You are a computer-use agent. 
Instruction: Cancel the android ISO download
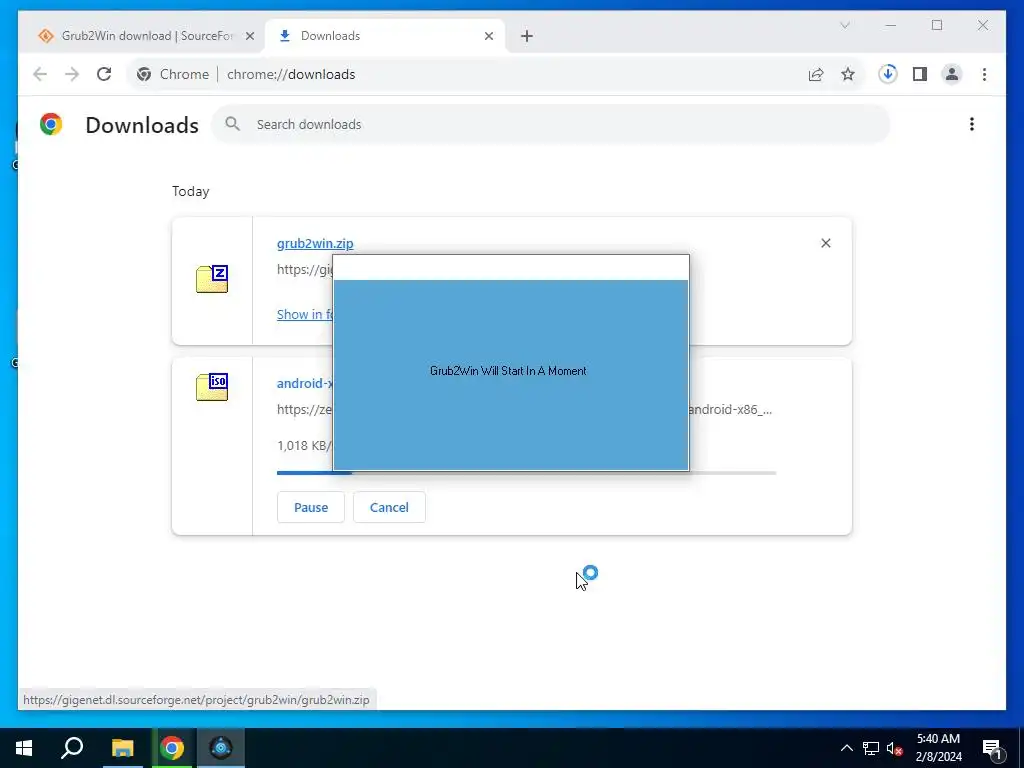point(389,507)
